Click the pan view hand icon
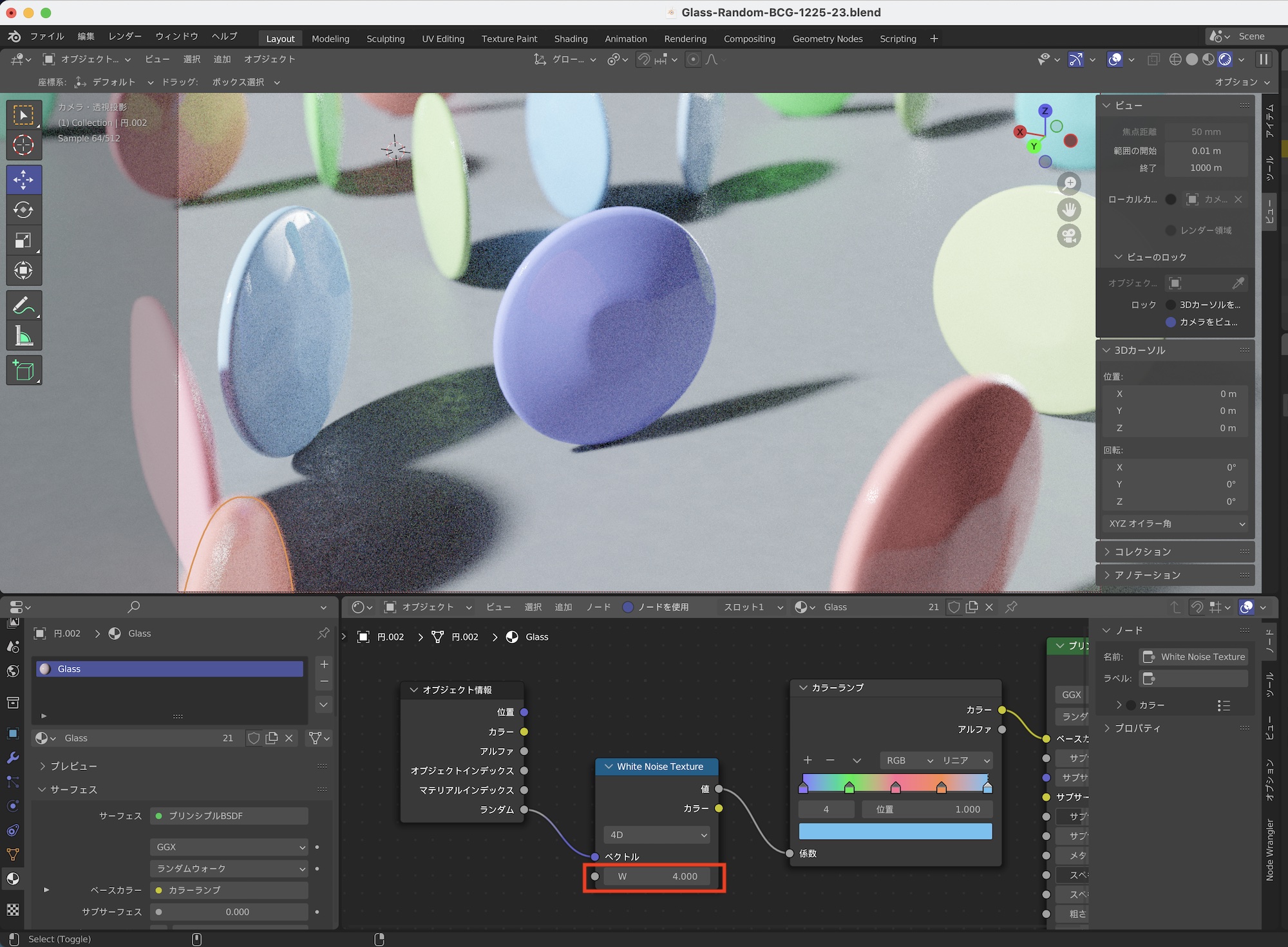1288x947 pixels. (1069, 210)
